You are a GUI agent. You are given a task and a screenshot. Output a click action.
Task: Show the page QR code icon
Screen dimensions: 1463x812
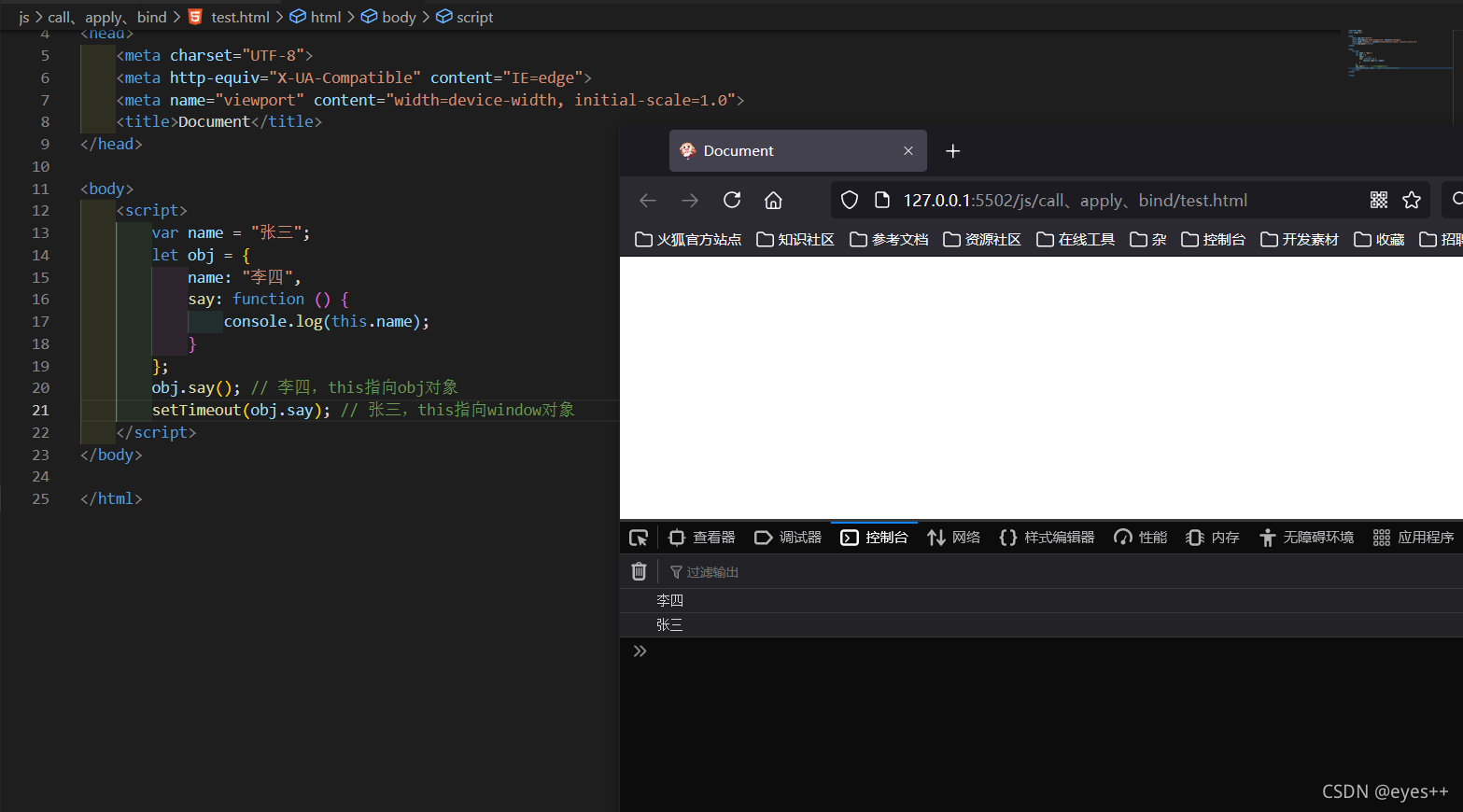coord(1379,200)
